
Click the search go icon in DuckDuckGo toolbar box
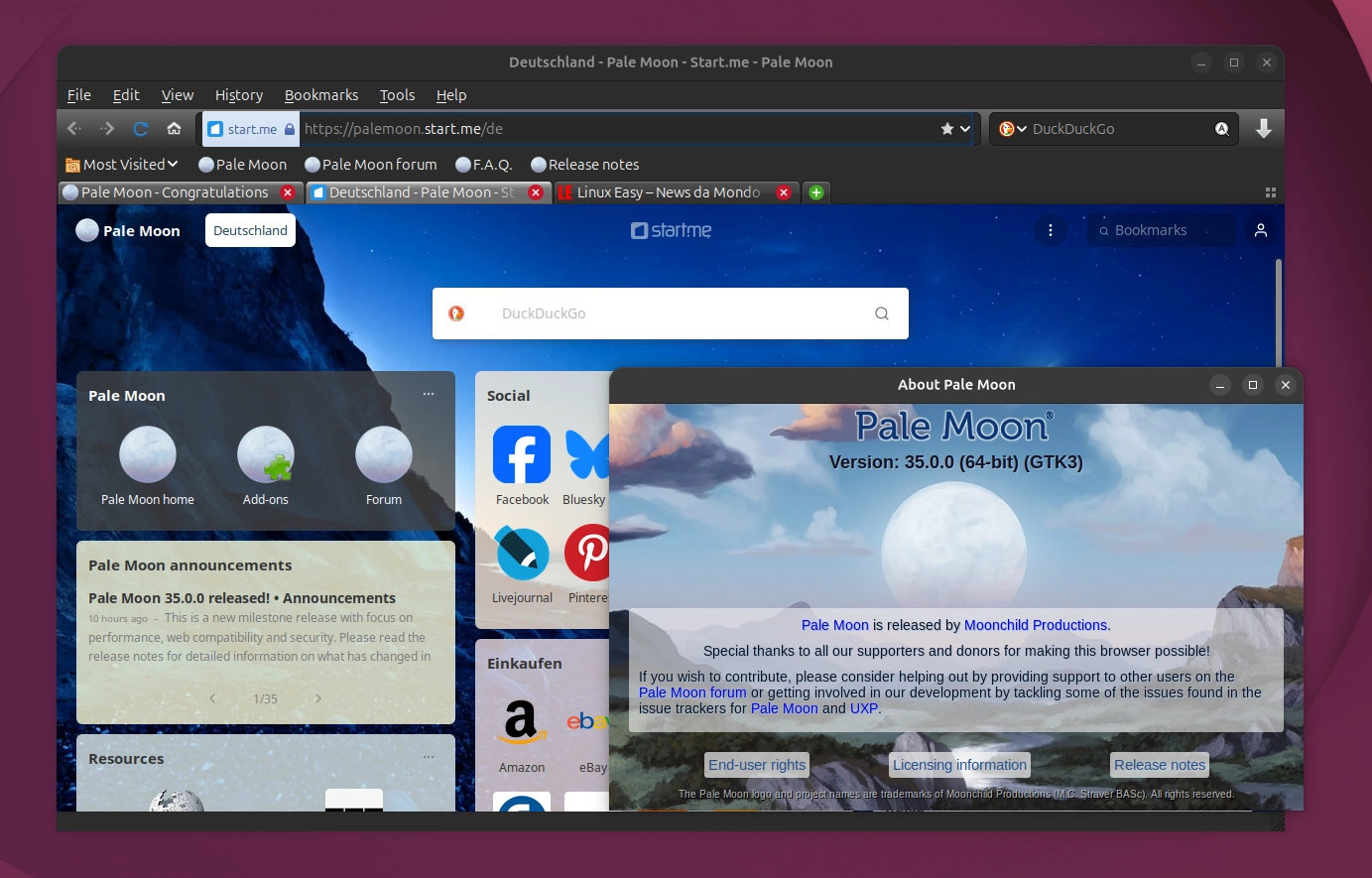[x=1222, y=129]
